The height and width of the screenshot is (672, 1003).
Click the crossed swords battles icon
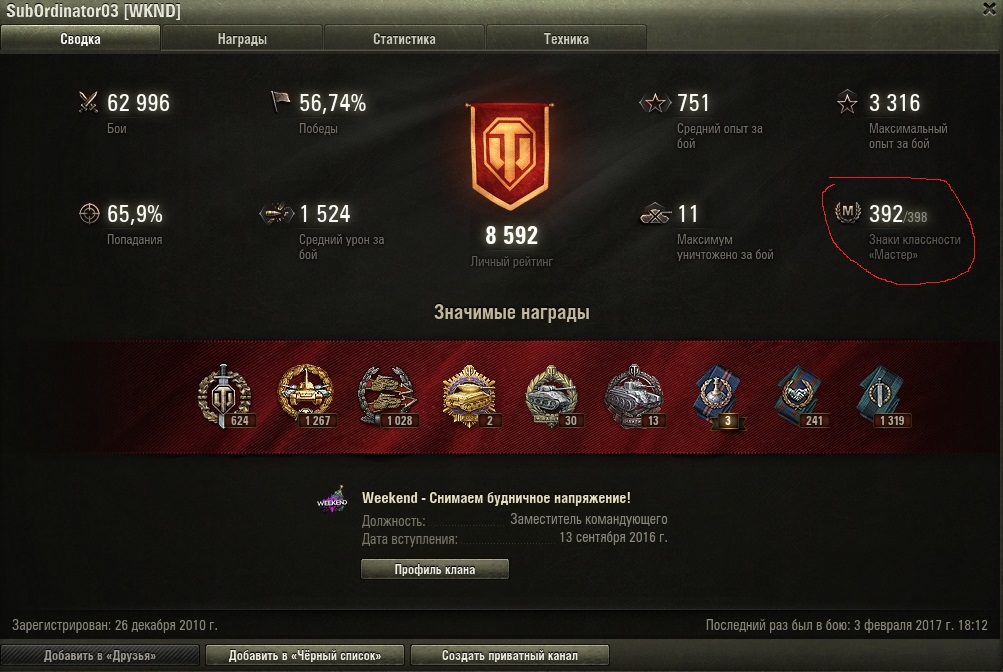click(x=88, y=102)
